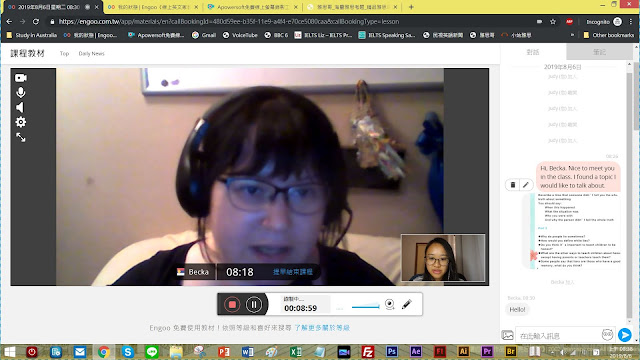Open Study in Australia bookmark
This screenshot has width=640, height=360.
point(32,35)
